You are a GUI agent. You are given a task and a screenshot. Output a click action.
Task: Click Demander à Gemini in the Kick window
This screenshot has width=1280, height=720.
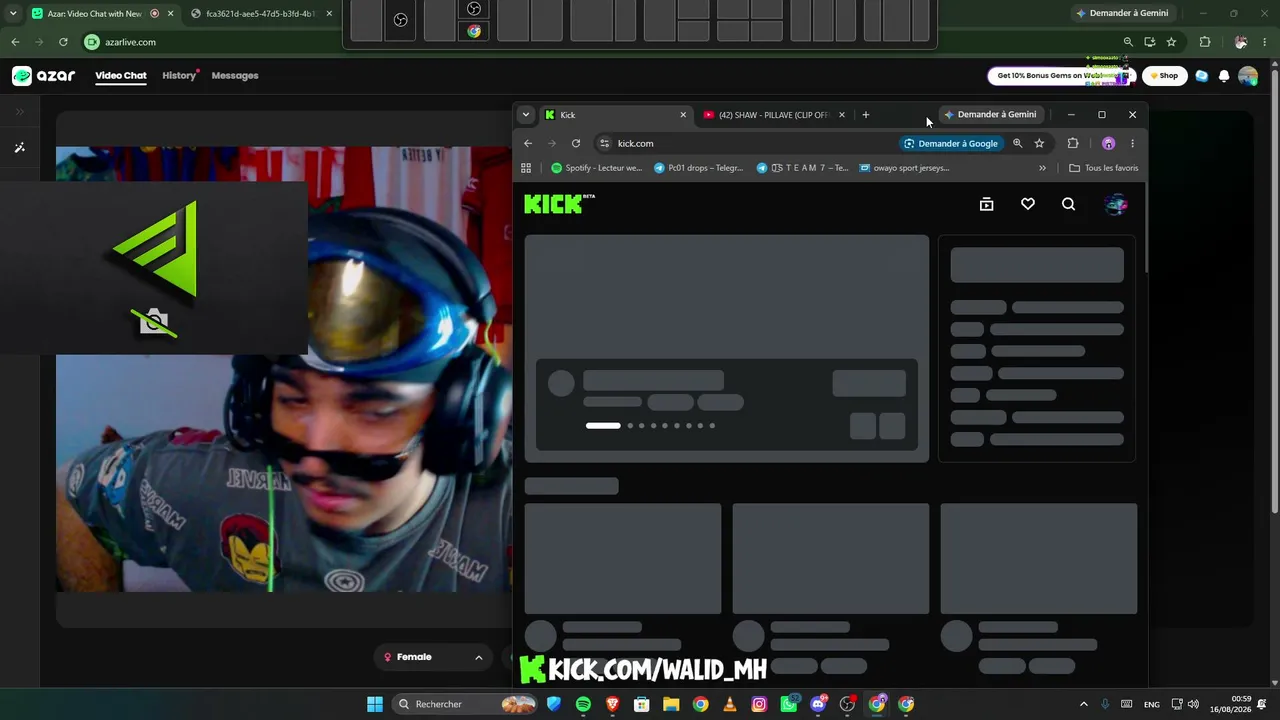coord(991,115)
